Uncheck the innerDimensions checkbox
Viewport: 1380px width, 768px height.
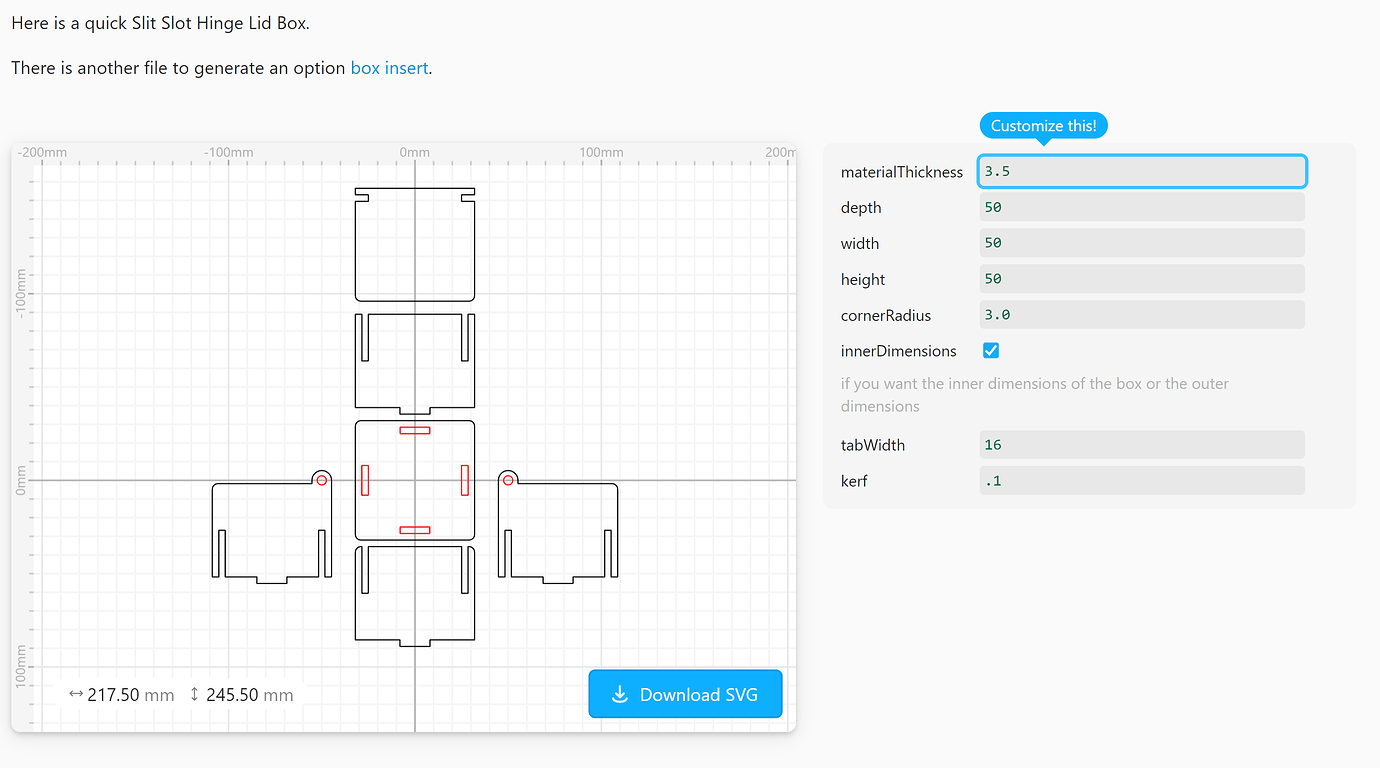click(x=990, y=350)
